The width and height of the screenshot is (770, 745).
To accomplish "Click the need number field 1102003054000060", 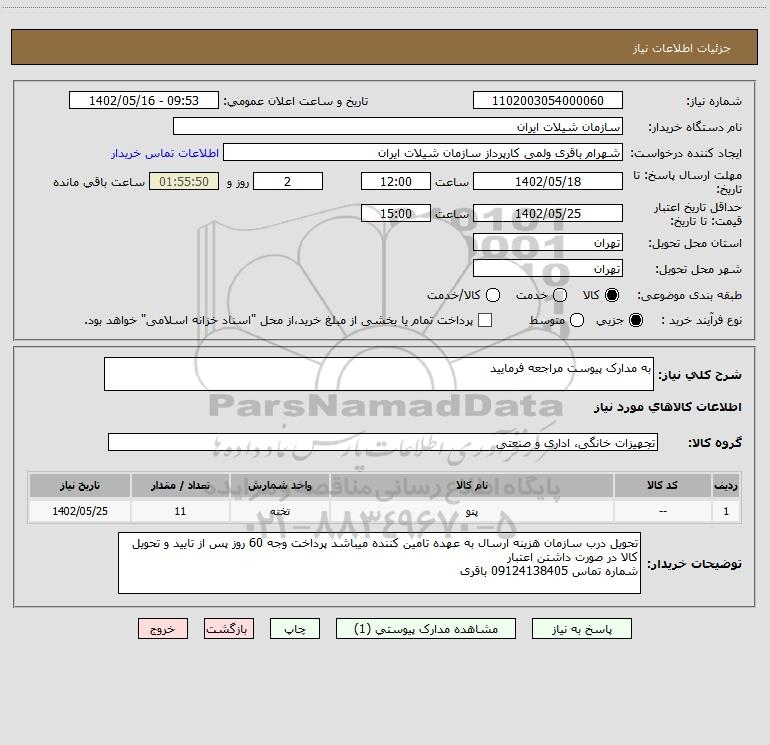I will [x=548, y=100].
